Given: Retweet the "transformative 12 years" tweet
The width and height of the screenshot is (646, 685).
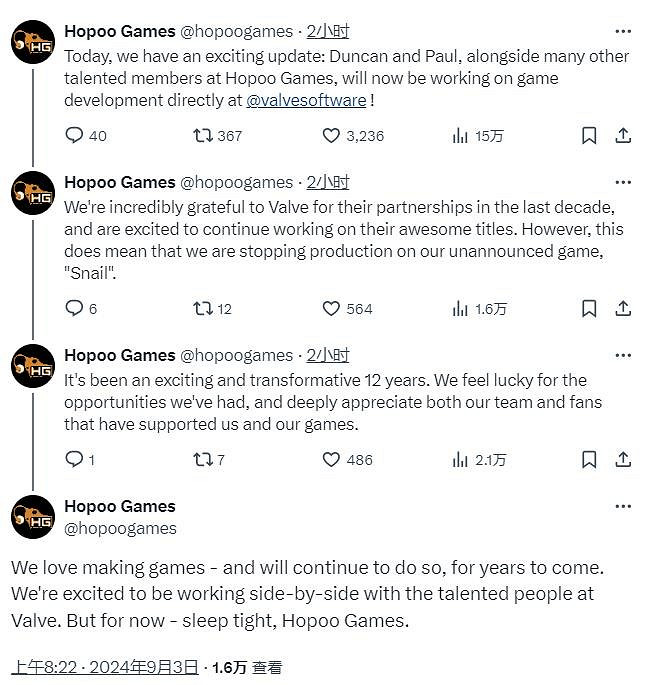Looking at the screenshot, I should click(203, 459).
